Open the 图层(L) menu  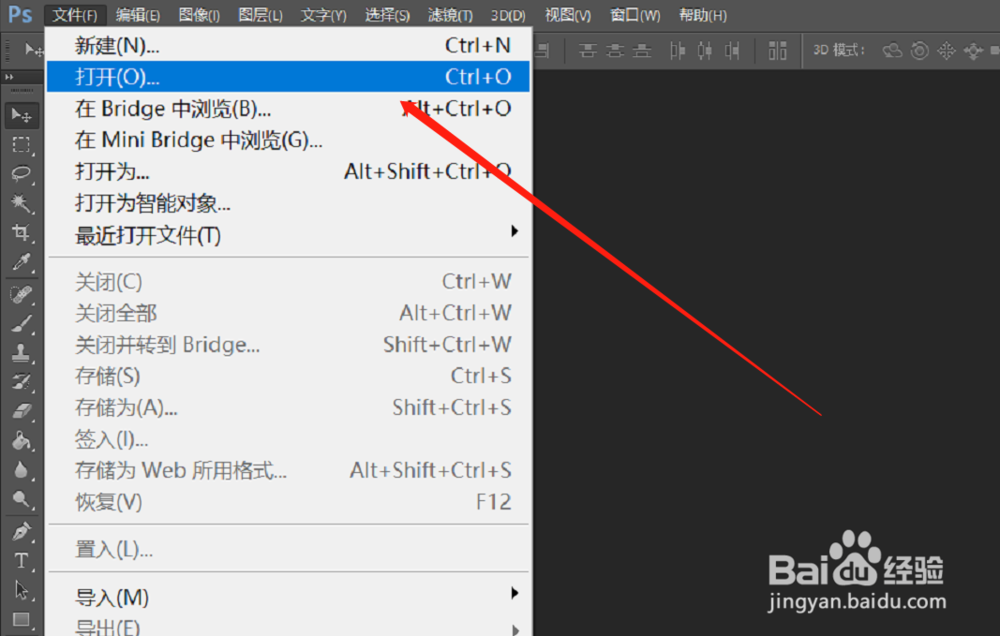(x=260, y=15)
